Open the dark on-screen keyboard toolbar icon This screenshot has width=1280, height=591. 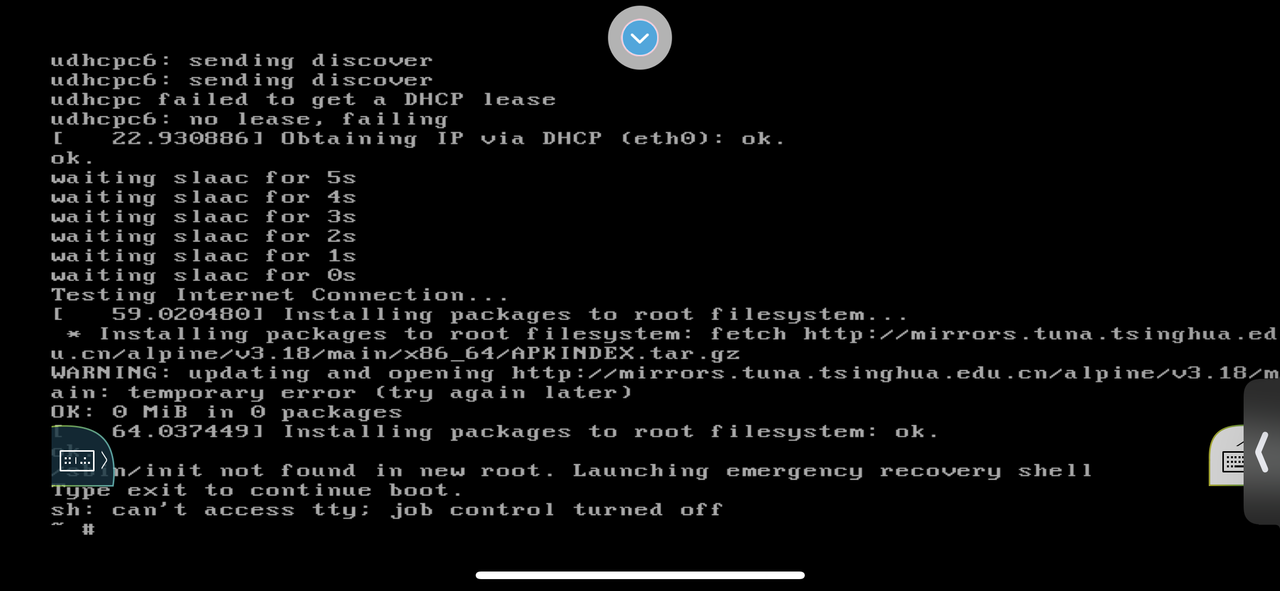click(77, 460)
